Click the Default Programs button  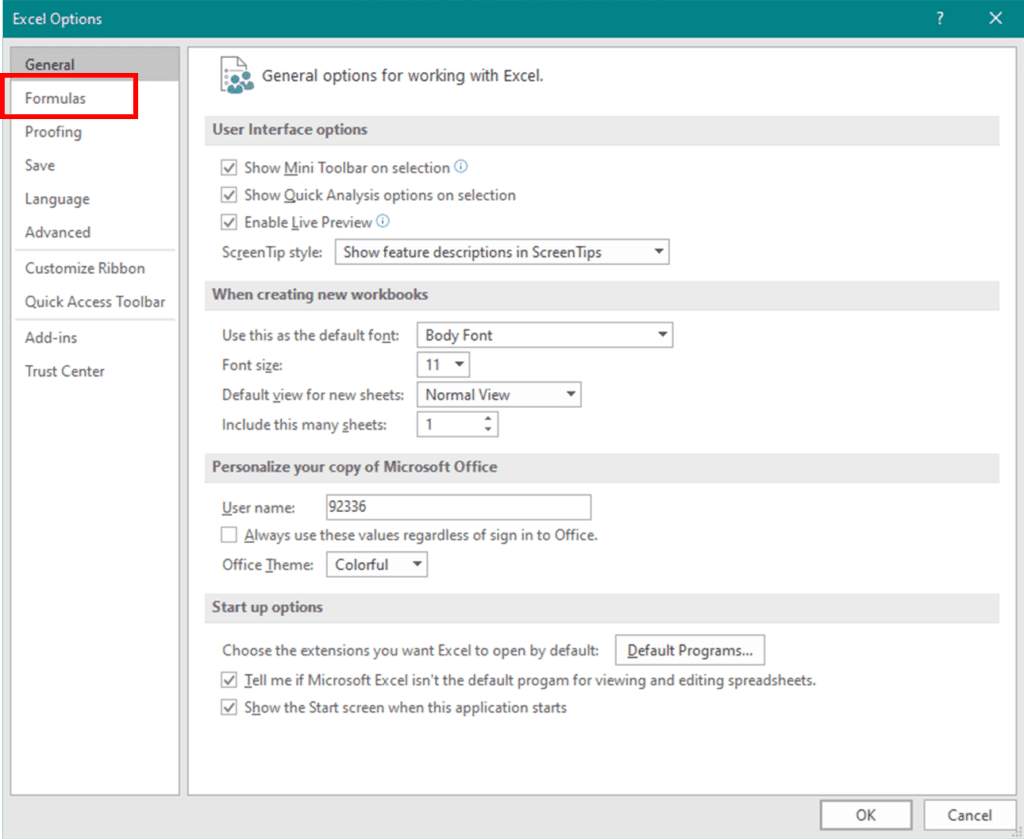(x=689, y=650)
